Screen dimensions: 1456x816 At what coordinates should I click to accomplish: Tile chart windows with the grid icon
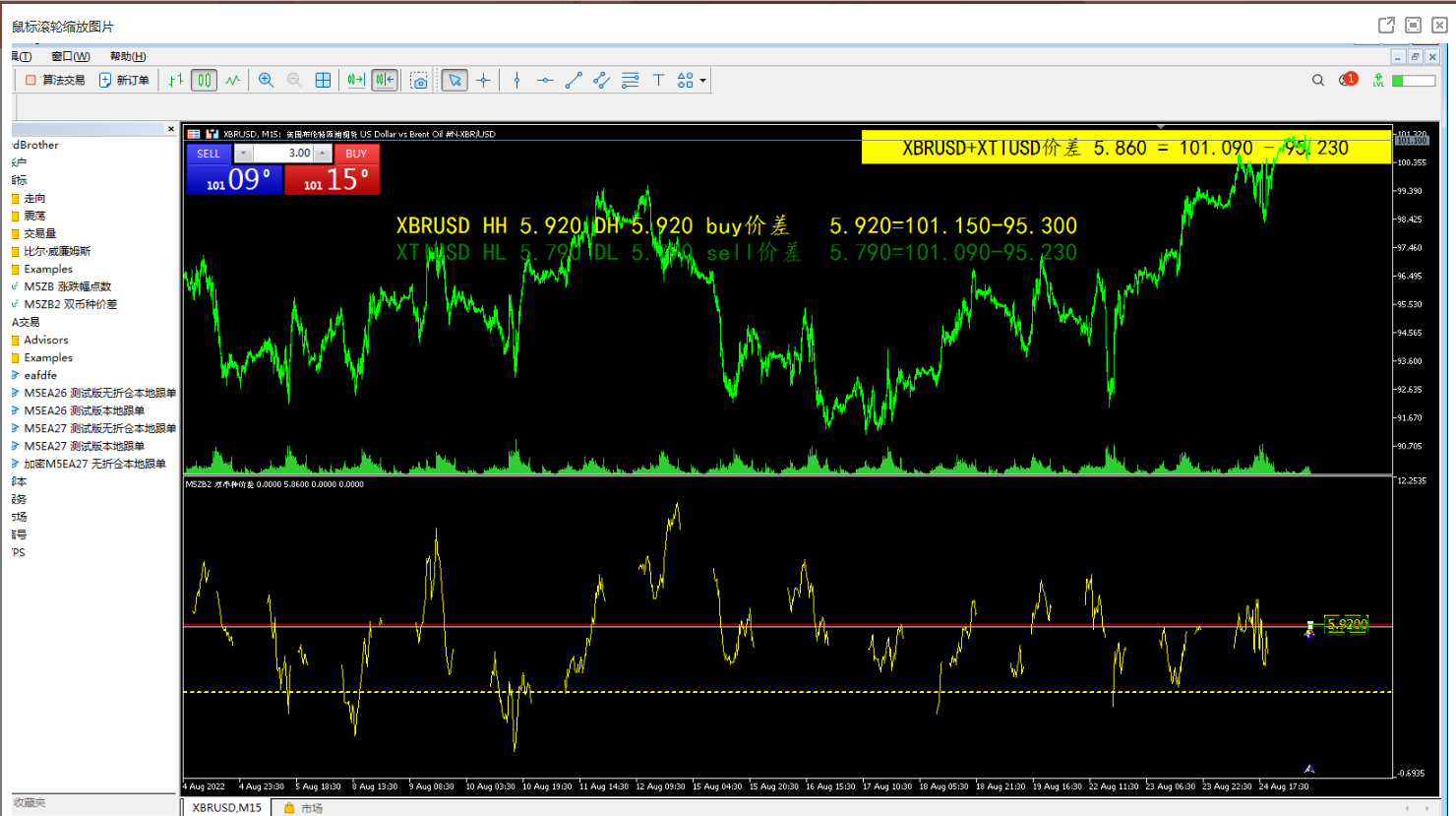tap(323, 80)
